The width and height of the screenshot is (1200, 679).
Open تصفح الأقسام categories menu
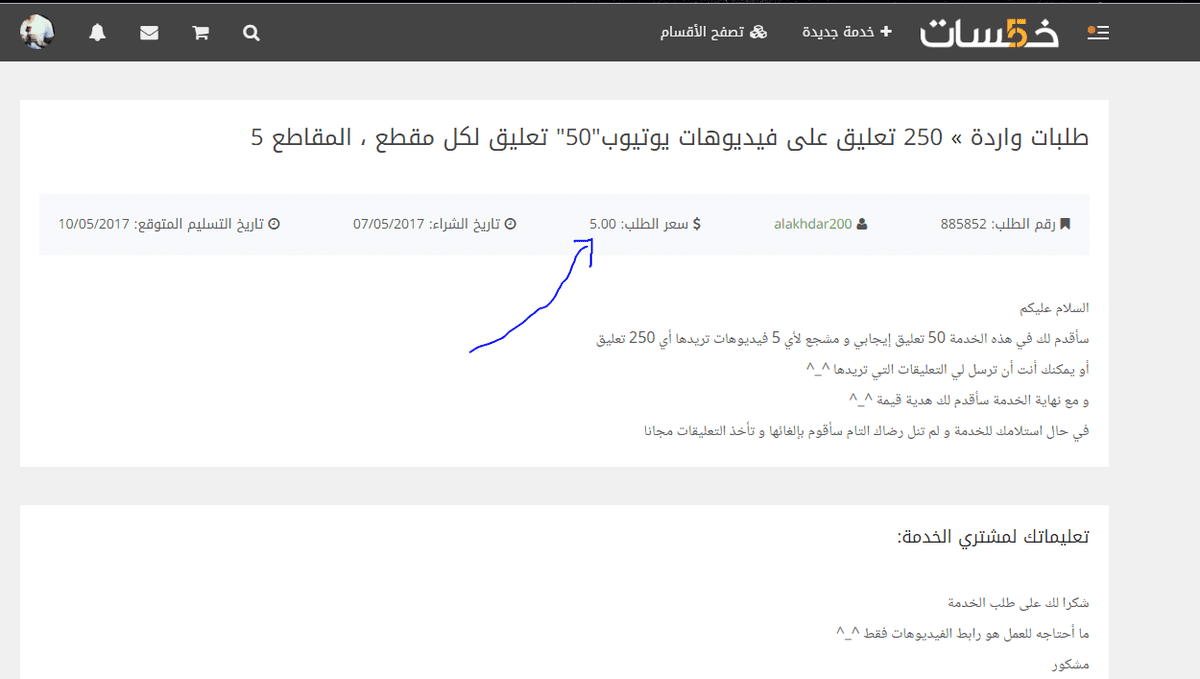[x=714, y=32]
